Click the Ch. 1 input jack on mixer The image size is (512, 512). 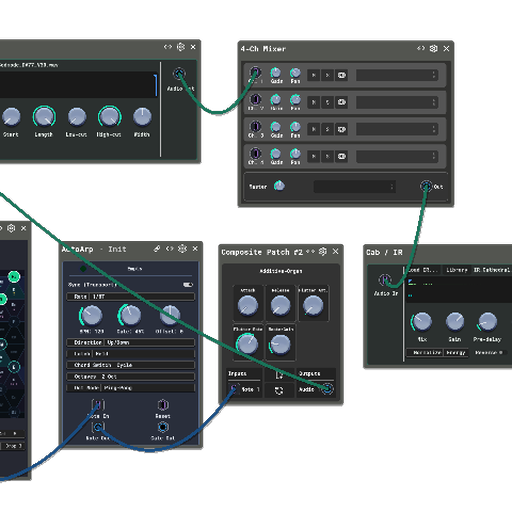click(x=255, y=72)
